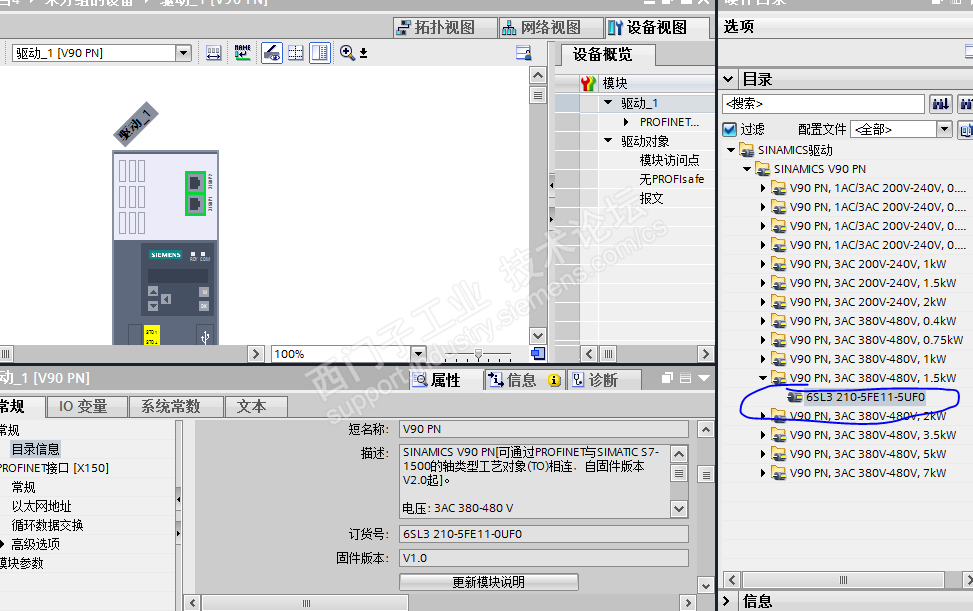Click the float inspector window icon

tap(667, 378)
